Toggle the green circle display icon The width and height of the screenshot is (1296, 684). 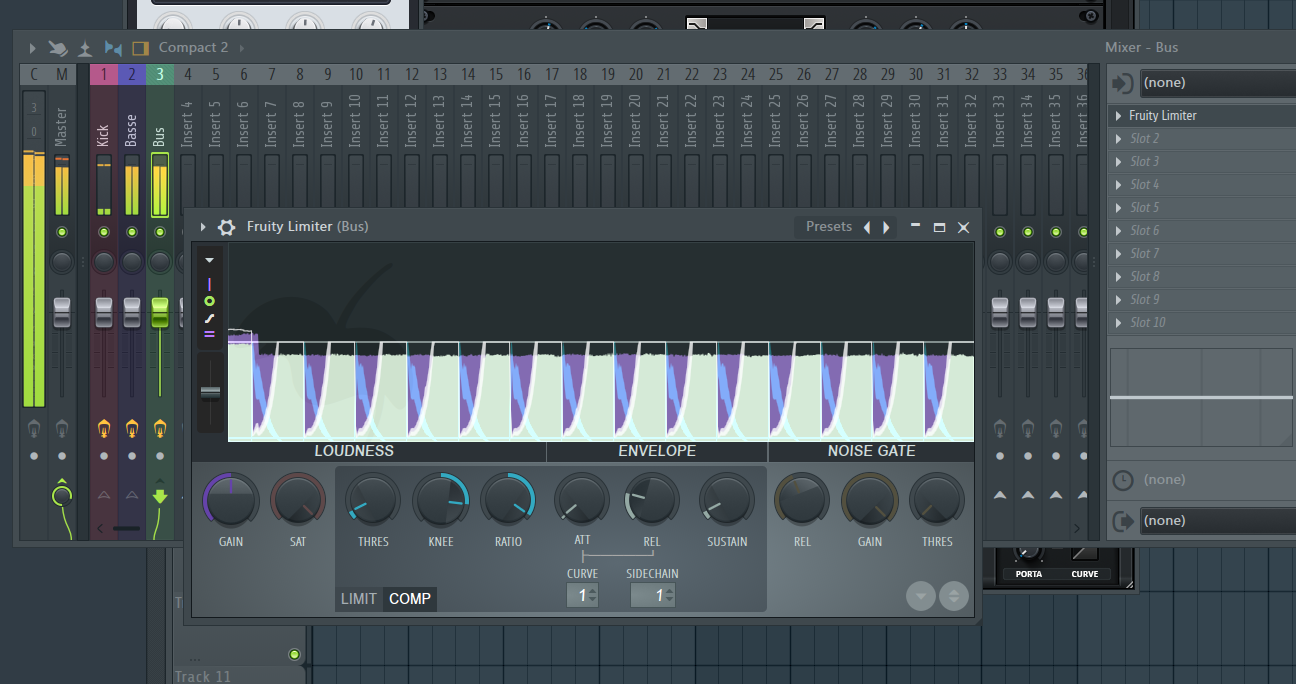210,301
